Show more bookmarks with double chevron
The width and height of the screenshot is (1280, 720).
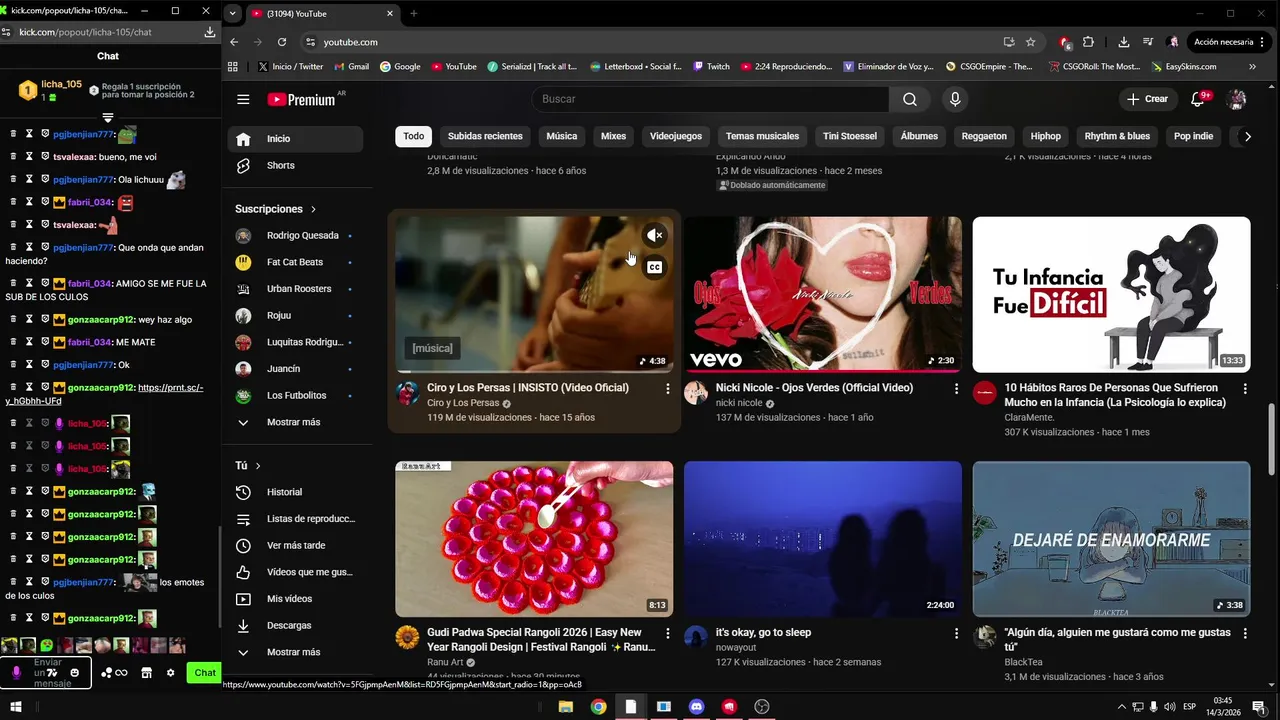coord(1252,67)
